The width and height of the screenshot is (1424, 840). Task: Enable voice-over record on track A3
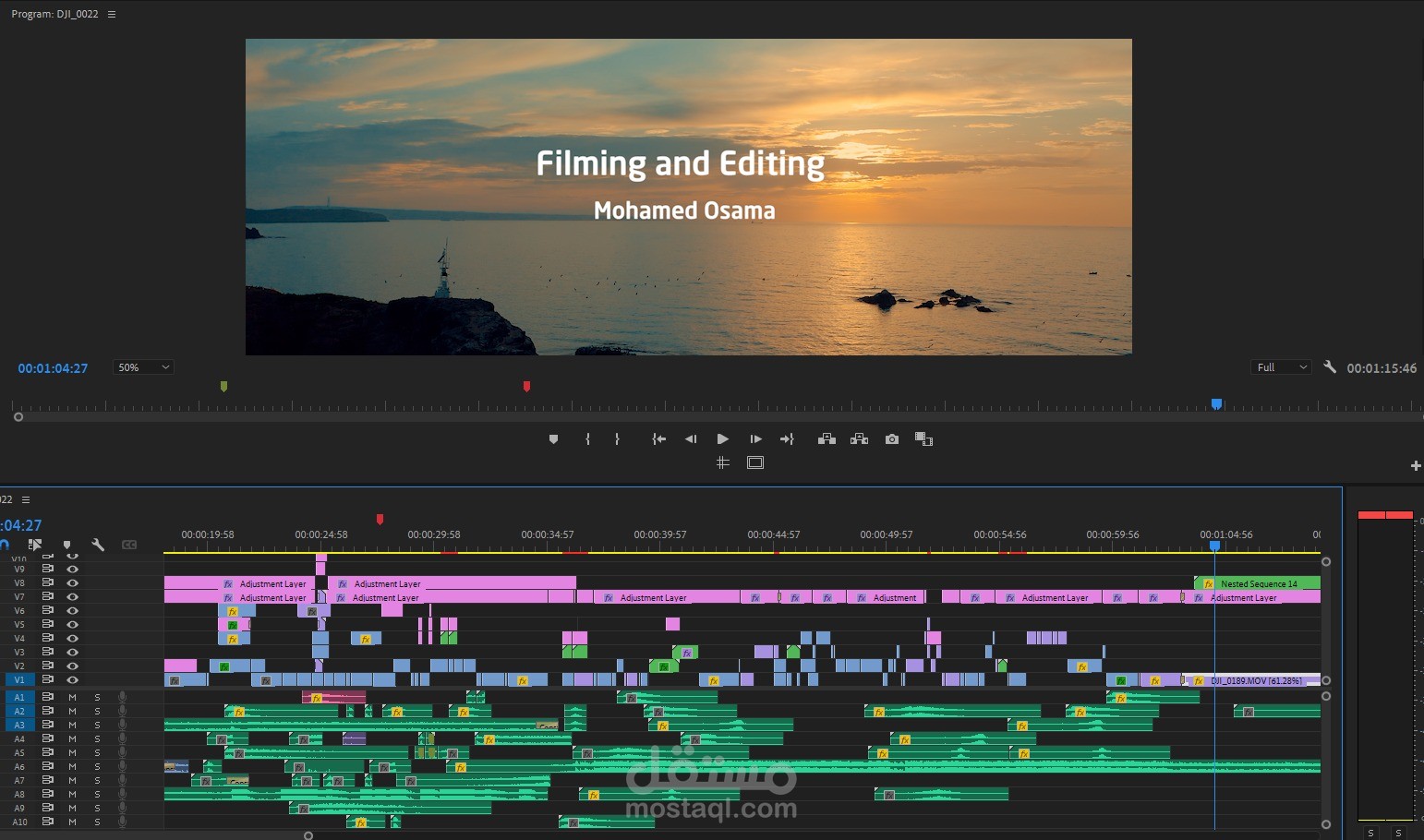click(x=122, y=726)
